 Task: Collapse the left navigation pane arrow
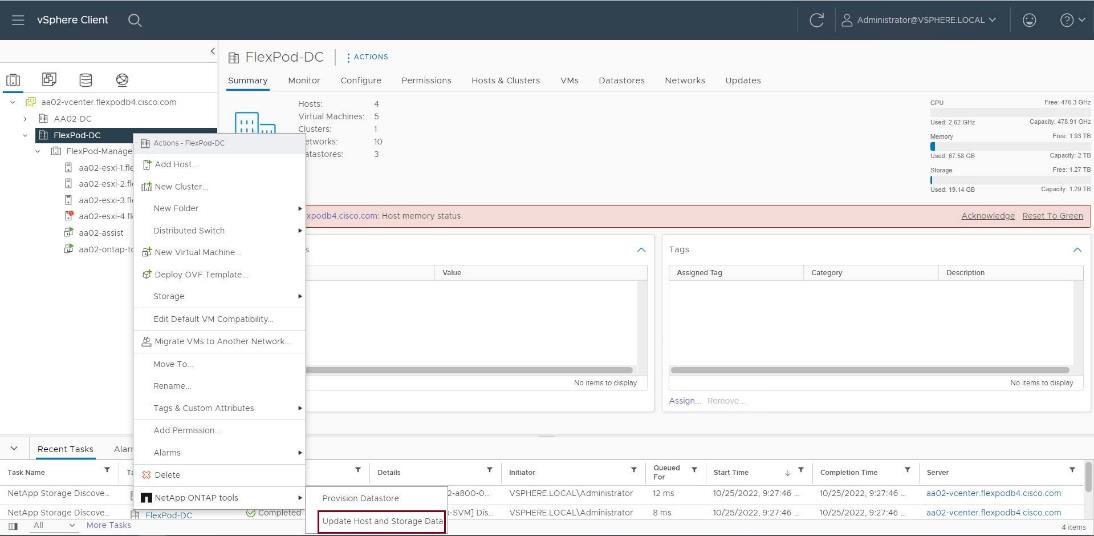(x=213, y=52)
